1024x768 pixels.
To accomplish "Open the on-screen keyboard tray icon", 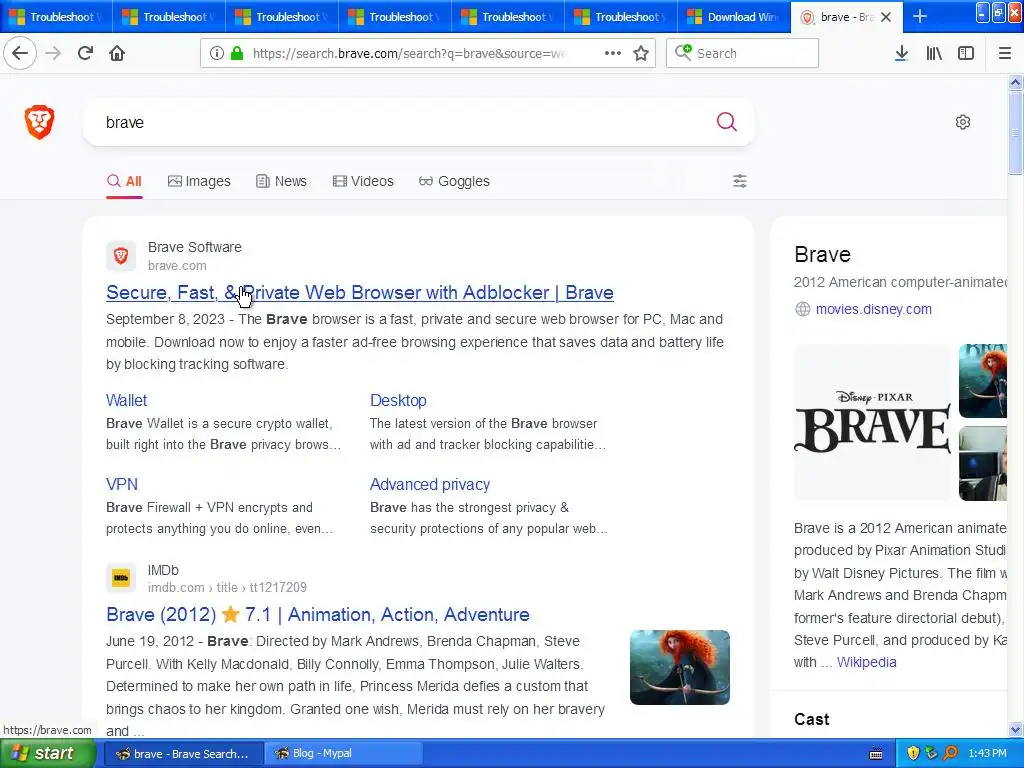I will (x=876, y=754).
